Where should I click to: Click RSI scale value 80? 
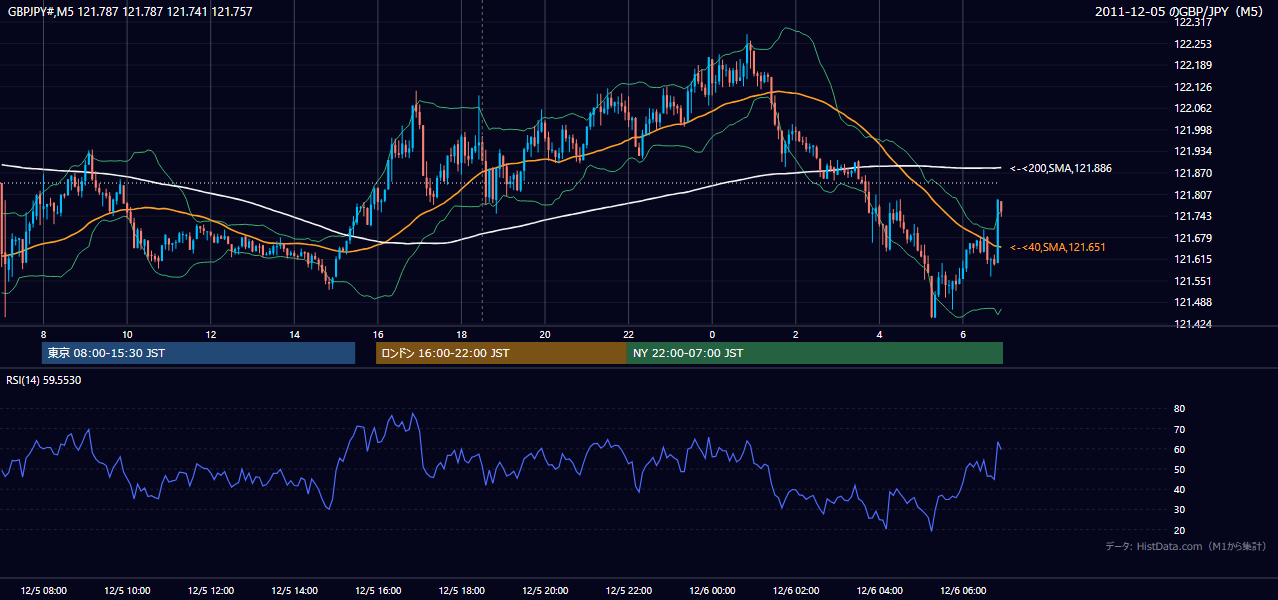(1179, 409)
